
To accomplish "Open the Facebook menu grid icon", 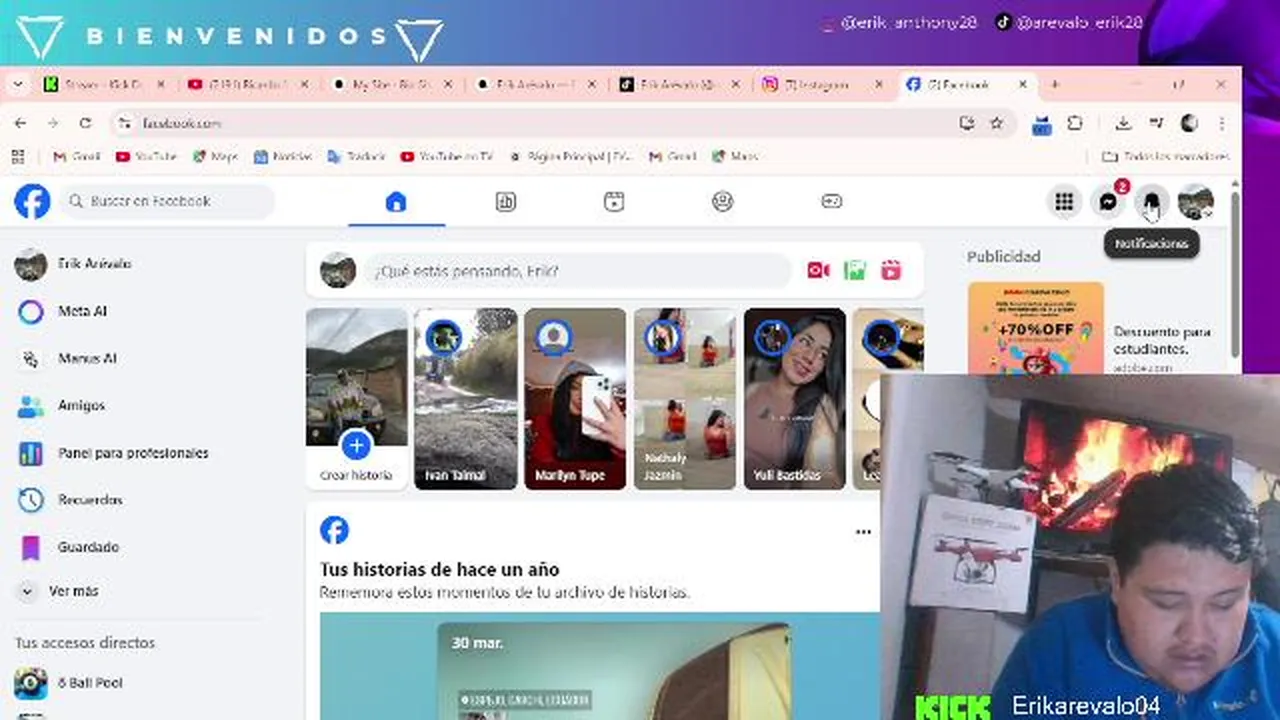I will pyautogui.click(x=1064, y=202).
